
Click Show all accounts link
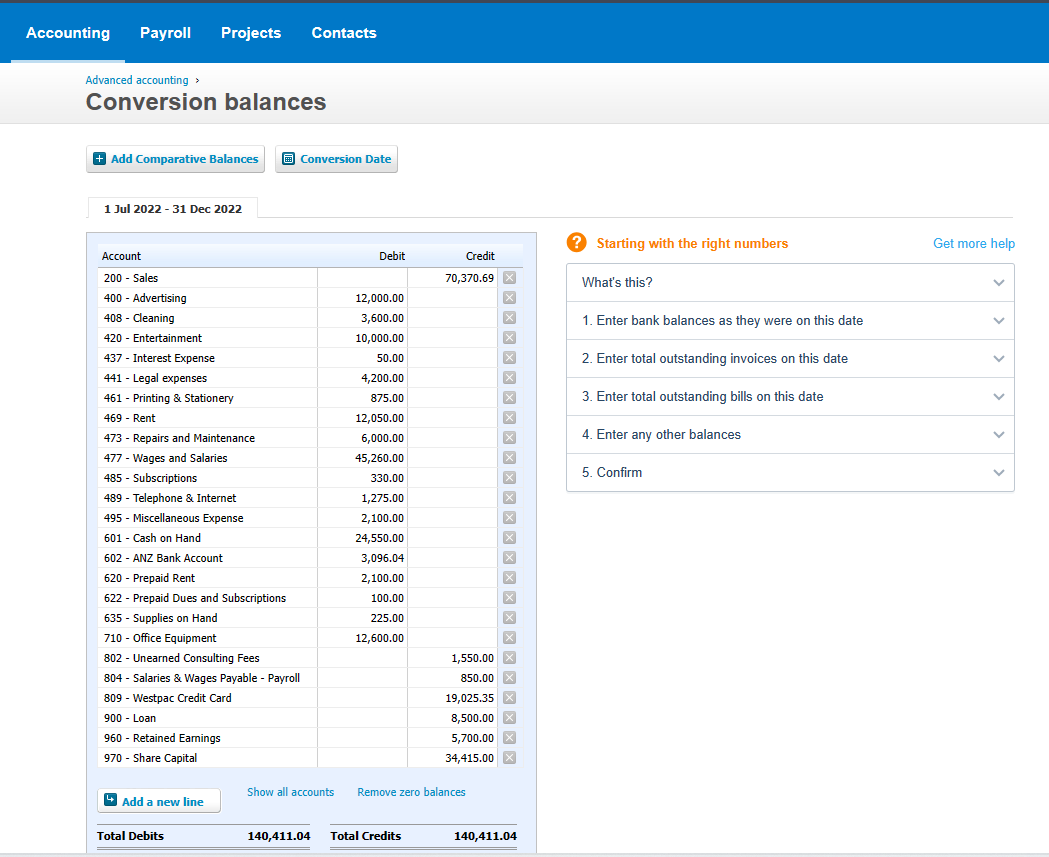point(290,792)
